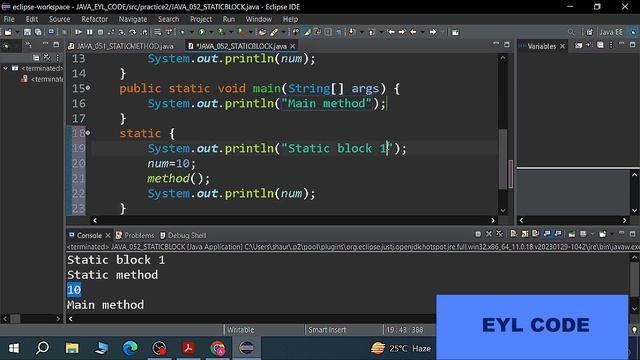
Task: Open Windows Start menu on taskbar
Action: (x=13, y=348)
